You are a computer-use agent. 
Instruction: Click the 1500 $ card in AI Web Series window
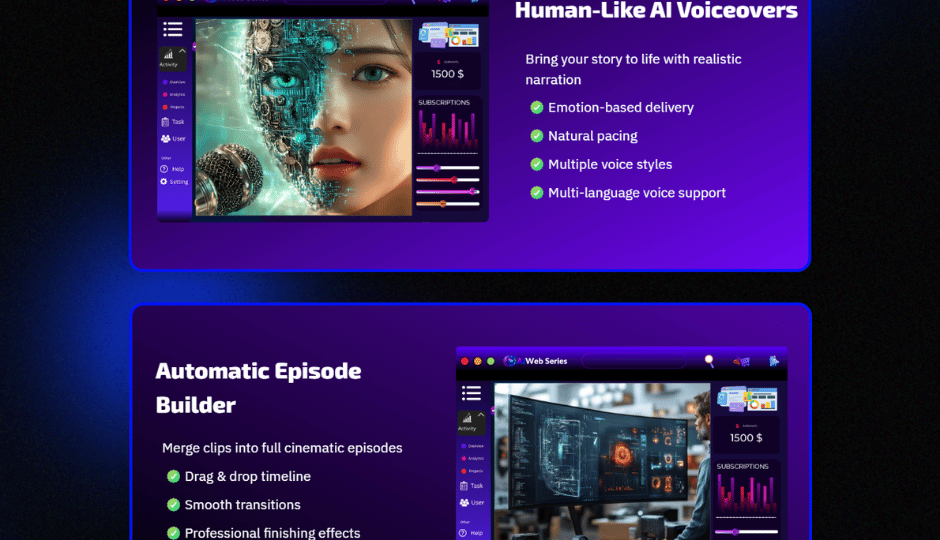[746, 435]
